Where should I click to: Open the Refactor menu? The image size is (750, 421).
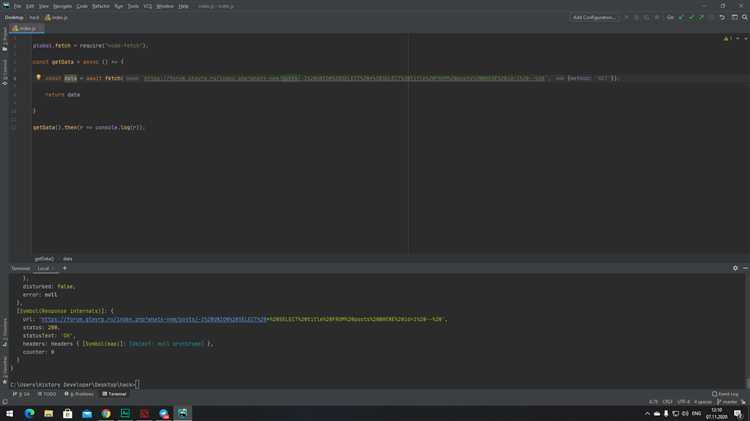[x=101, y=6]
